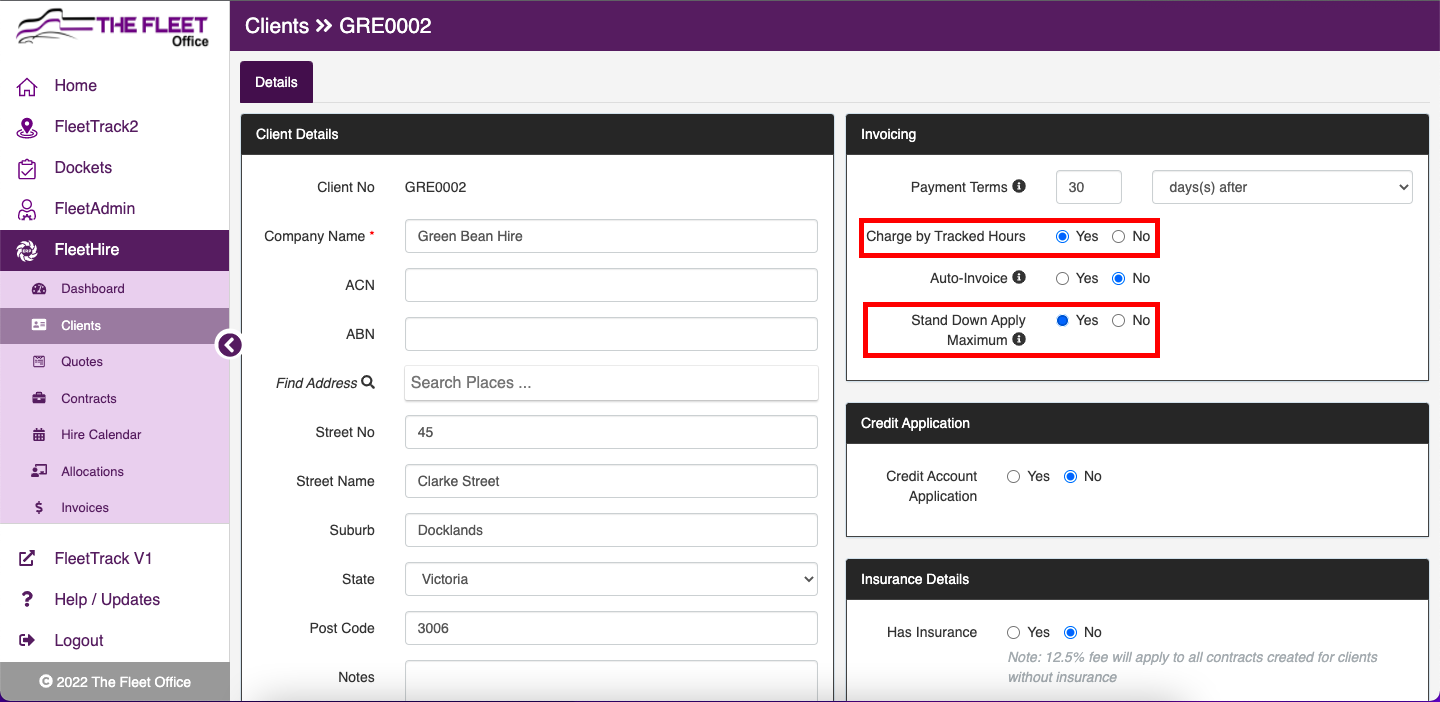
Task: Click the Stand Down Apply Maximum info icon
Action: pos(1019,339)
